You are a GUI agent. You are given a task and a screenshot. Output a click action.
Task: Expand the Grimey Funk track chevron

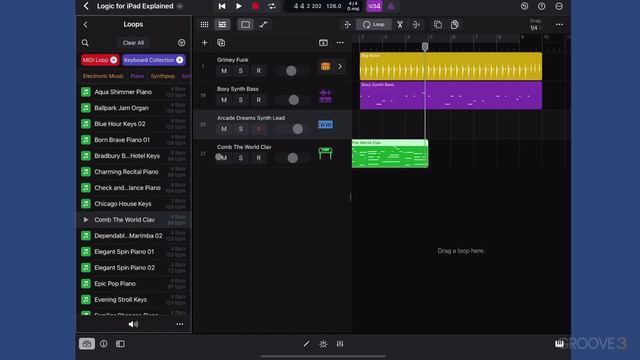(x=340, y=67)
